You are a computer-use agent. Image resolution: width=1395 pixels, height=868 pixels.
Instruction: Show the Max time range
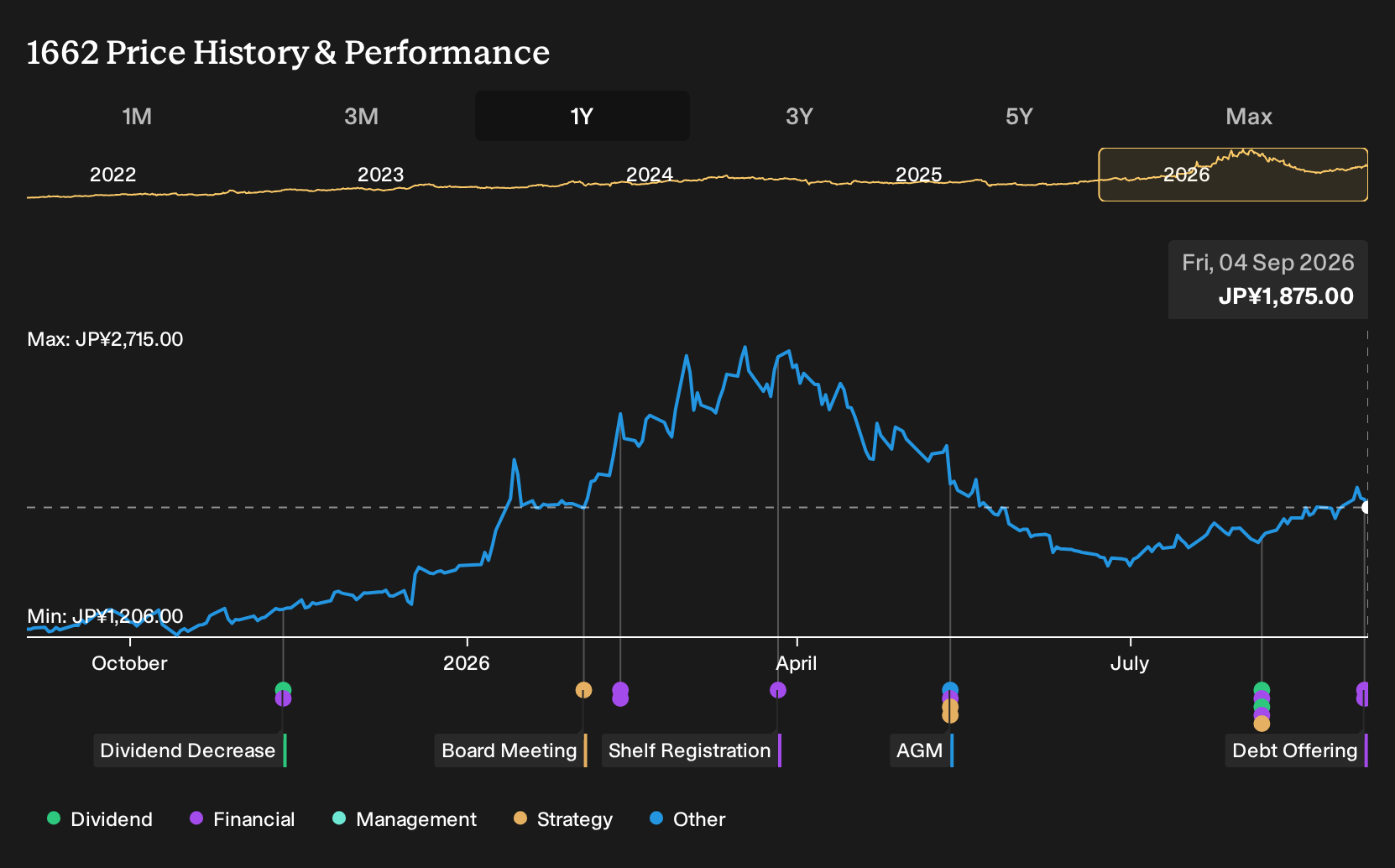click(x=1249, y=116)
